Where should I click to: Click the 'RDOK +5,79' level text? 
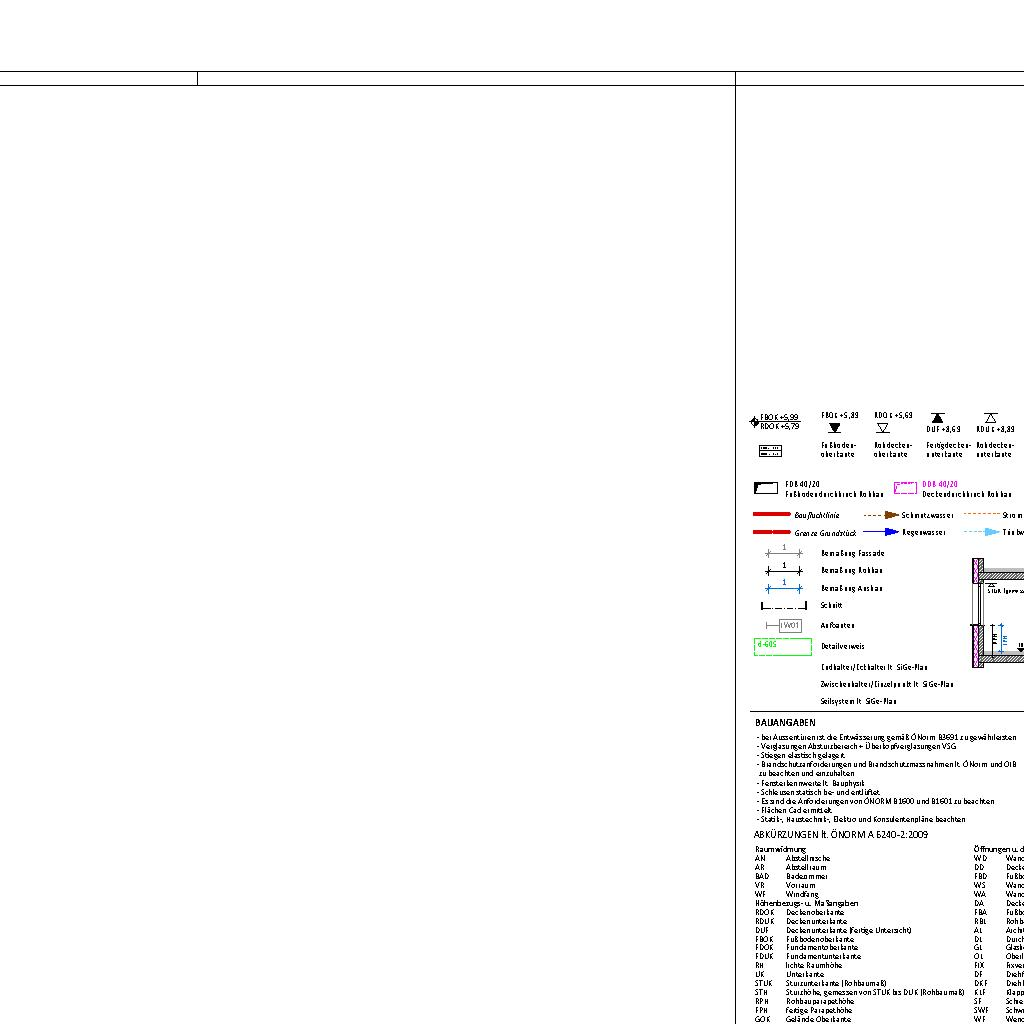click(x=779, y=426)
